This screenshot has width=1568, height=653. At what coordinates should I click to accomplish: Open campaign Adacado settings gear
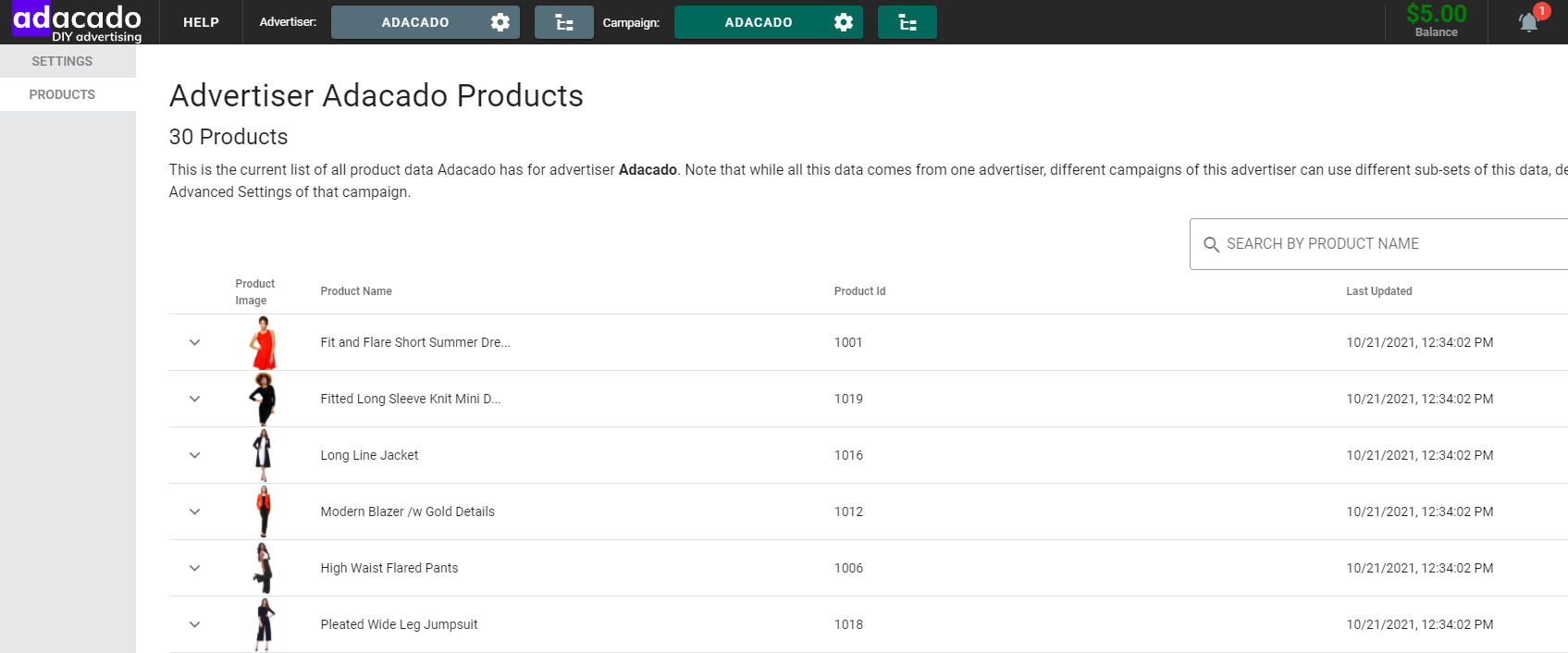[x=844, y=22]
